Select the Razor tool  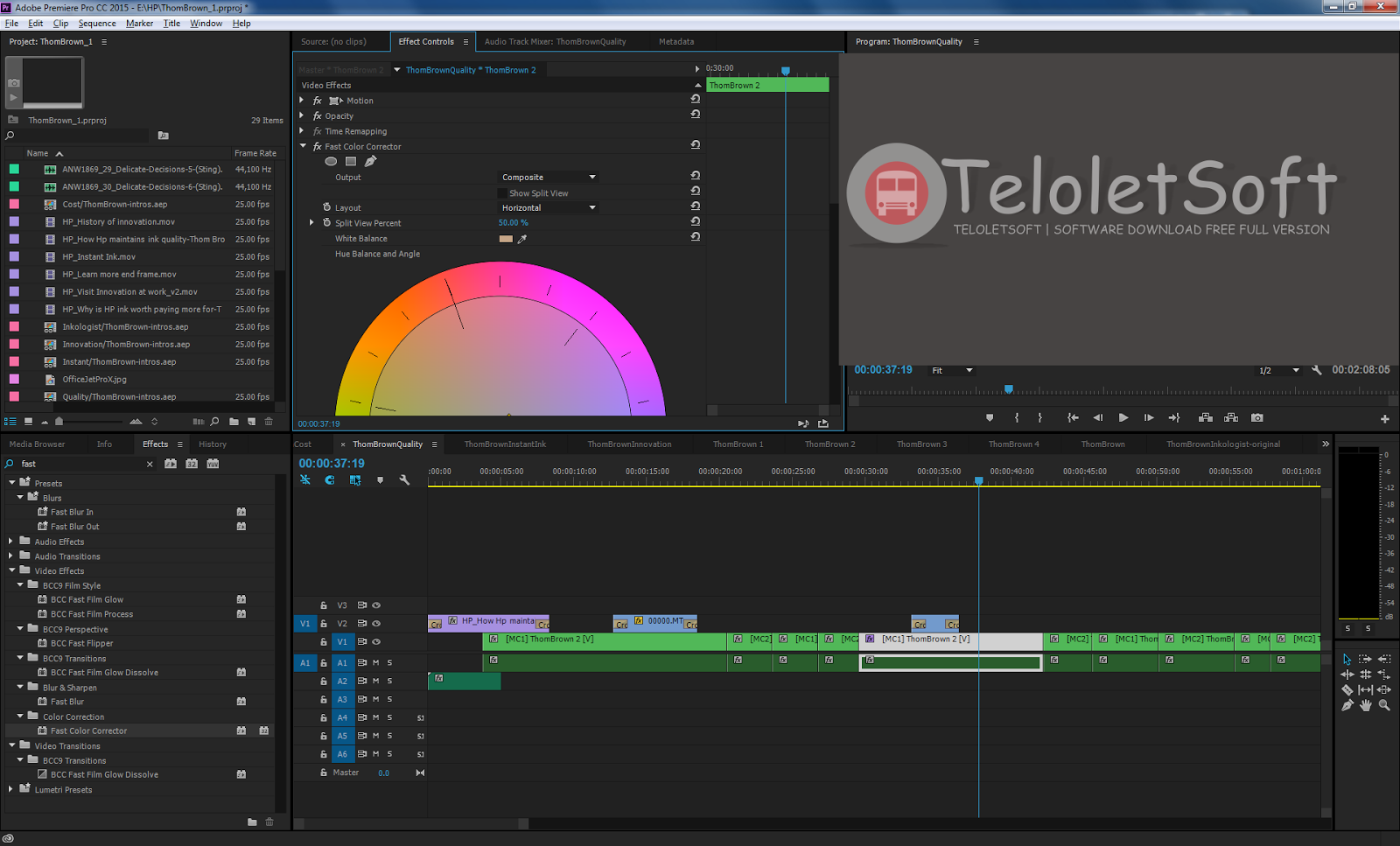click(x=1347, y=689)
